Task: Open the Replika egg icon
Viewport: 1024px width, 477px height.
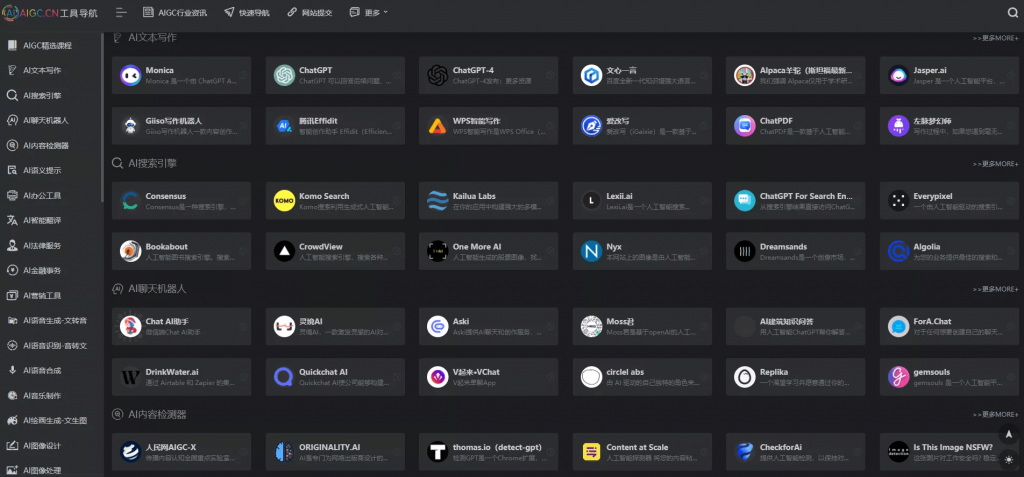Action: [x=744, y=377]
